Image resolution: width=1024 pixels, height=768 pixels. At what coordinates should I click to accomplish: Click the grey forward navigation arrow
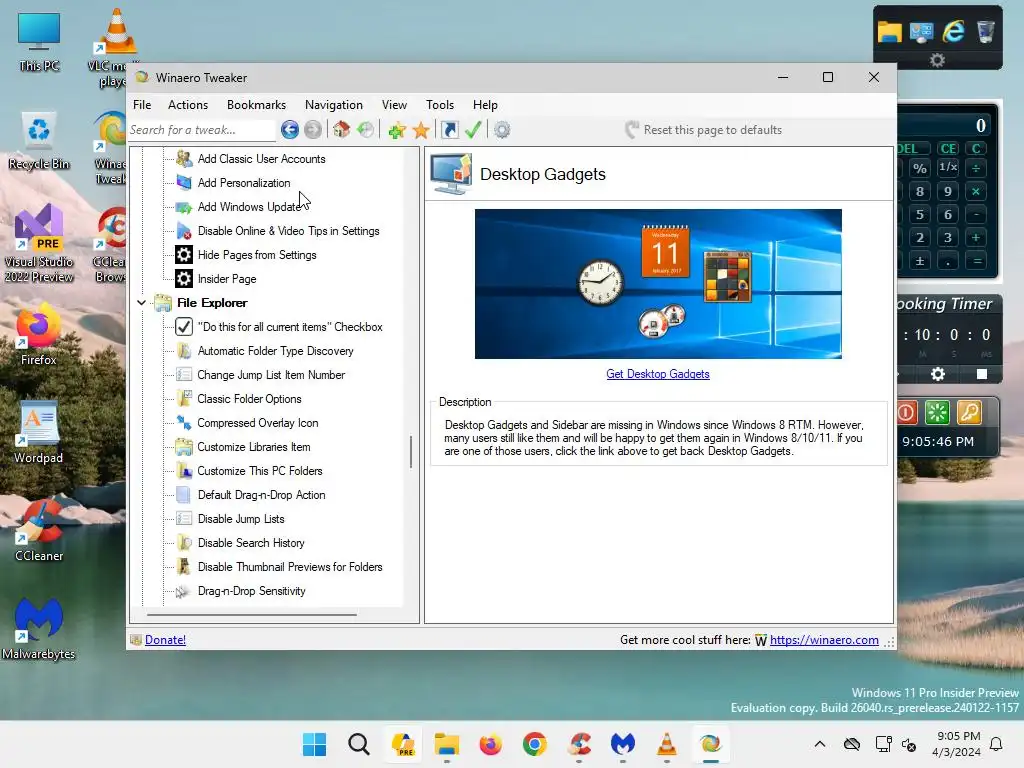313,129
